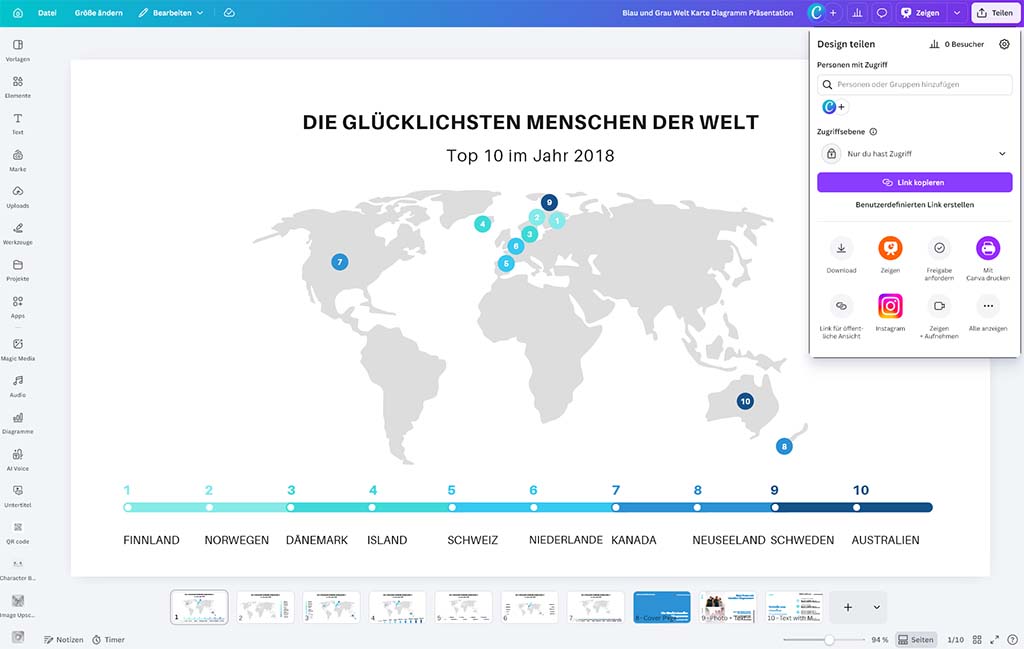Open Uploads panel
Viewport: 1024px width, 649px height.
(18, 197)
